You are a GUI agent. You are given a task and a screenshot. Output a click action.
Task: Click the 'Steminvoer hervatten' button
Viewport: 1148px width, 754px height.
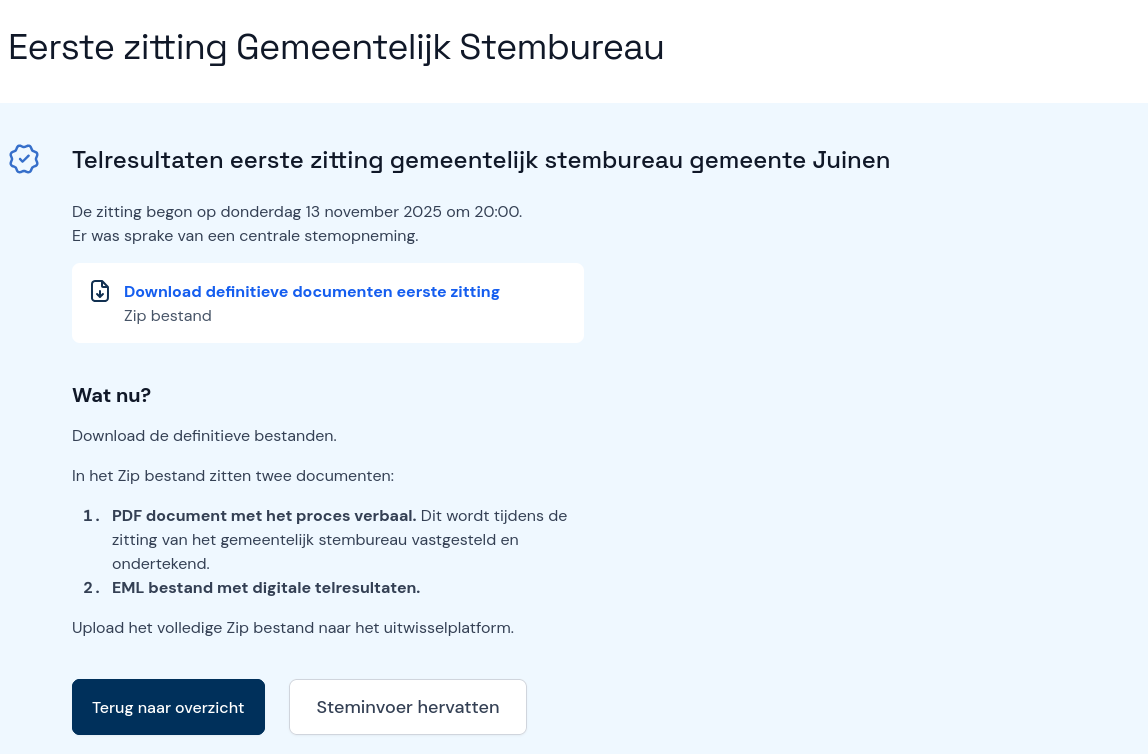point(407,706)
